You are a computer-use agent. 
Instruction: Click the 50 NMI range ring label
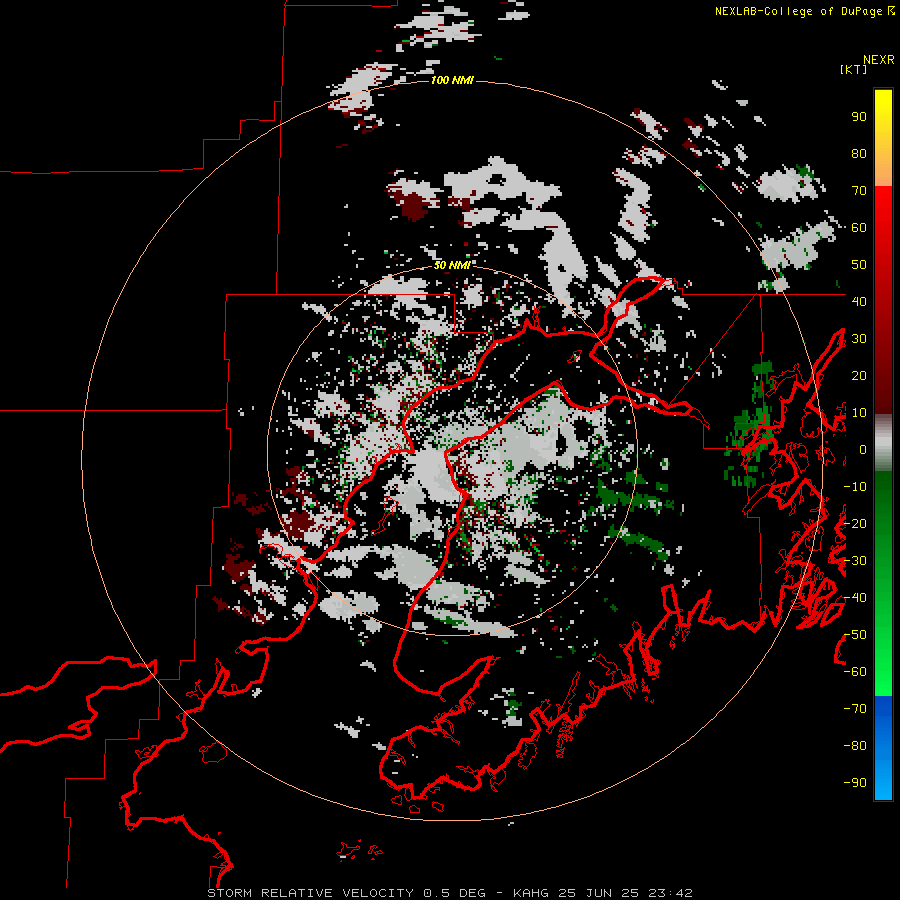[x=452, y=265]
